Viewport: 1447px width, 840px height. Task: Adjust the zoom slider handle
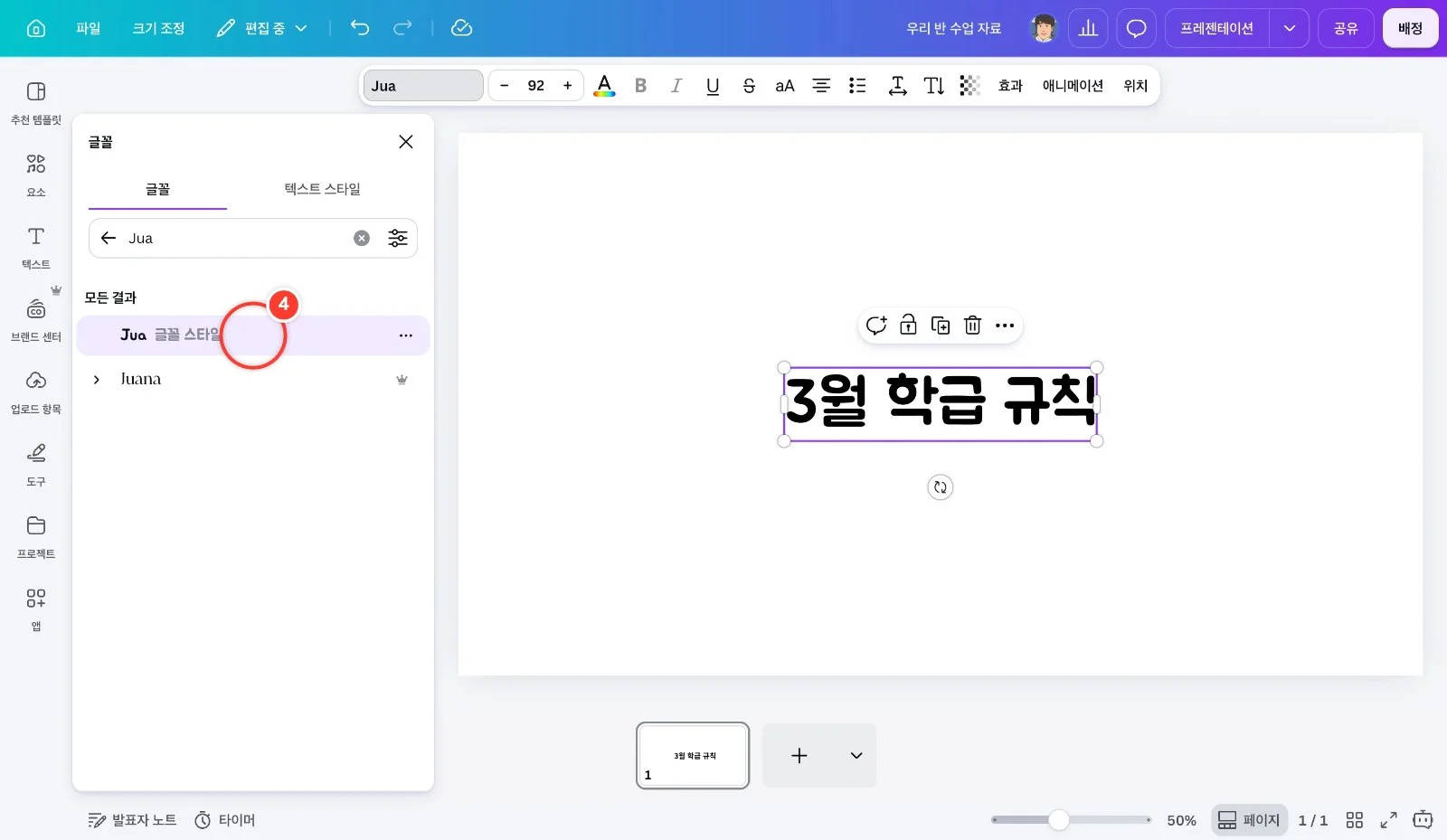tap(1059, 820)
